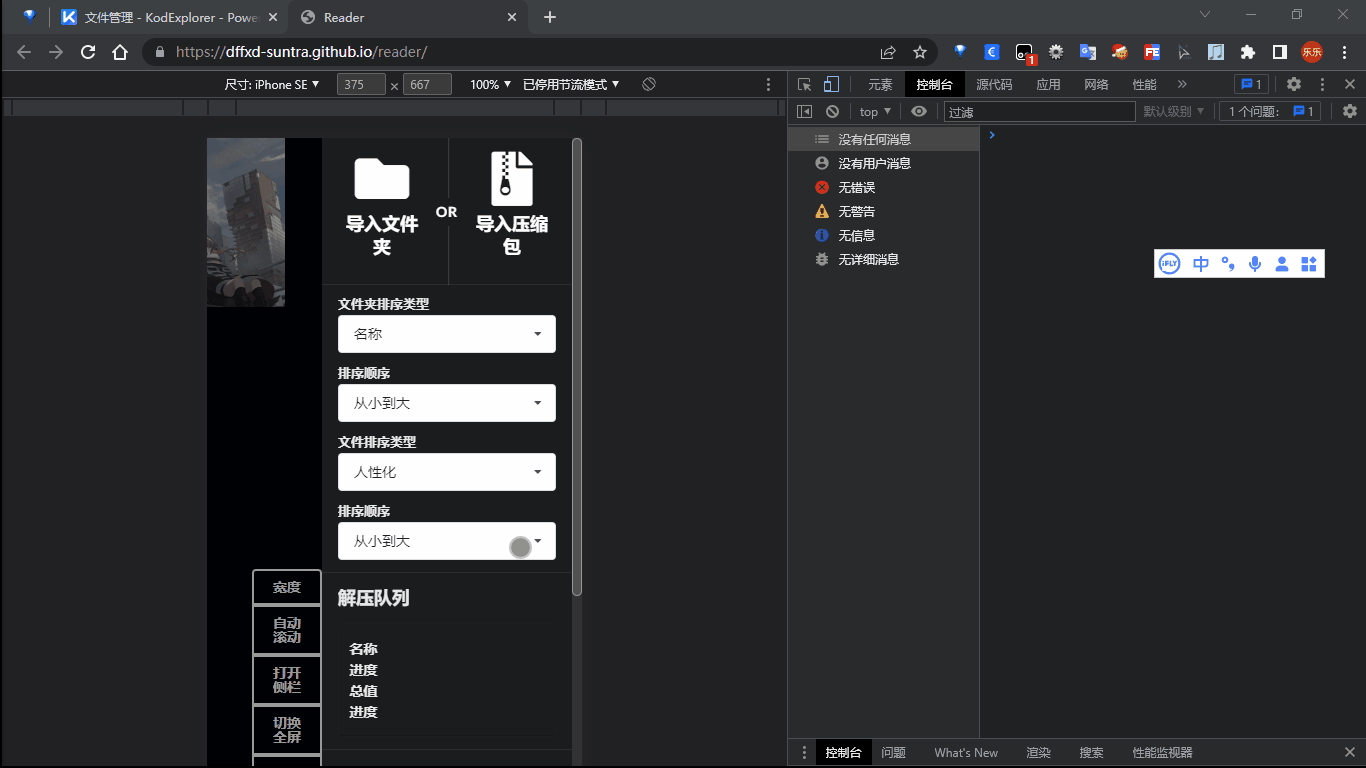Viewport: 1366px width, 768px height.
Task: Create a live expression via the eye icon
Action: tap(919, 111)
